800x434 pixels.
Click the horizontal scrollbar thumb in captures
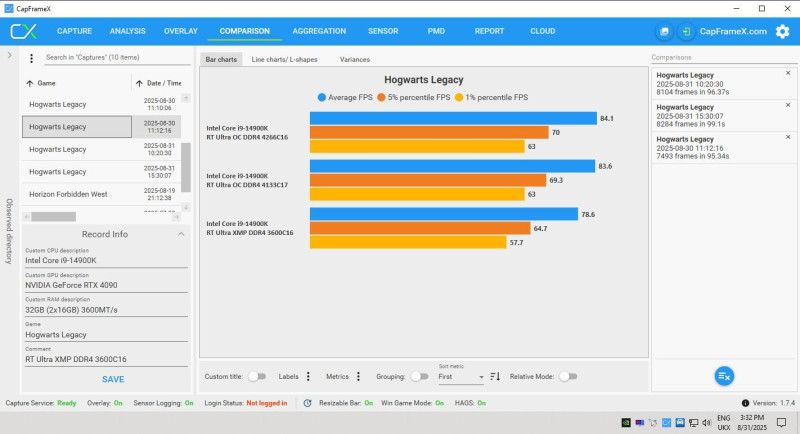click(54, 217)
